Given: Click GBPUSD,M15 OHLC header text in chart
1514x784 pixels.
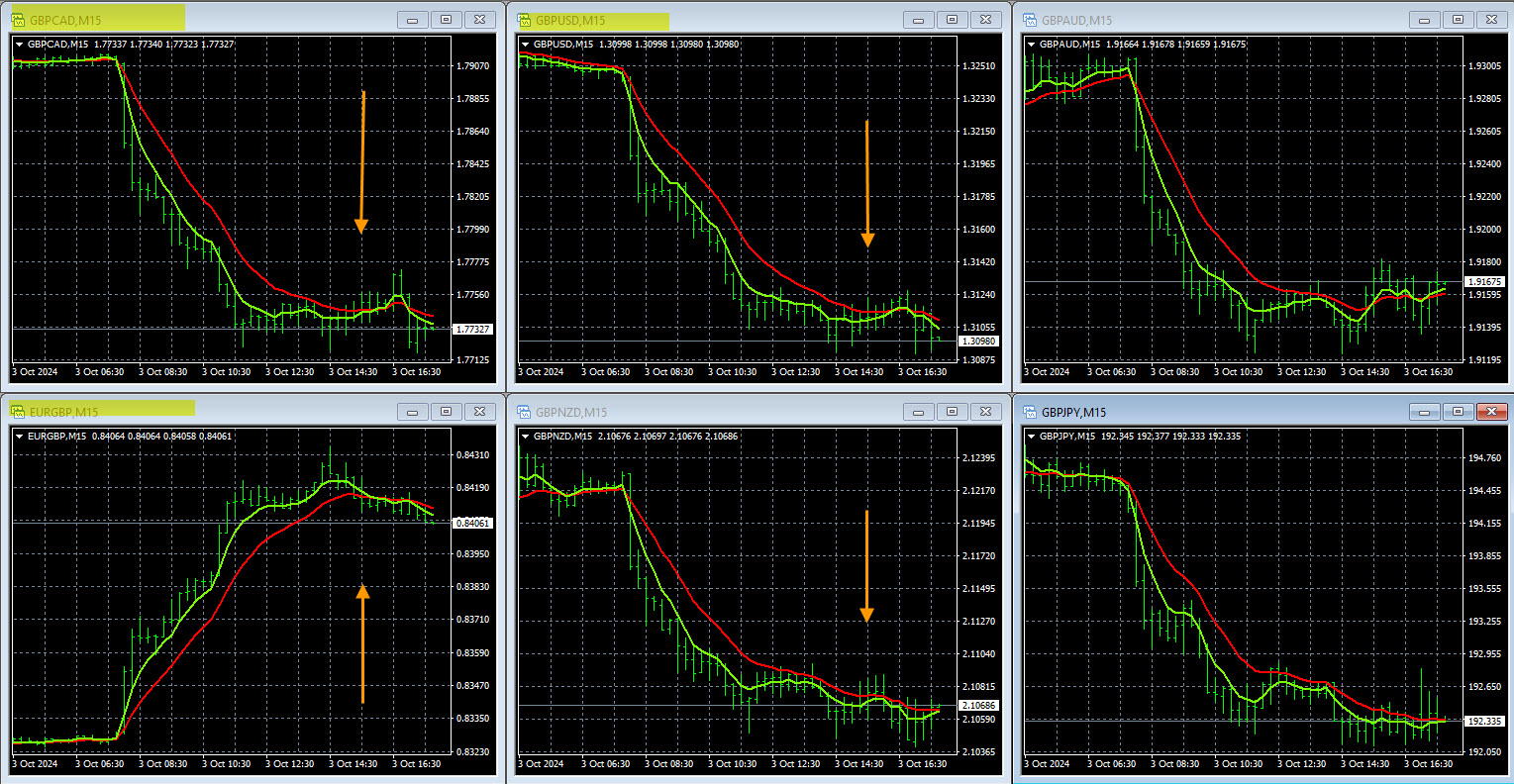Looking at the screenshot, I should (637, 45).
